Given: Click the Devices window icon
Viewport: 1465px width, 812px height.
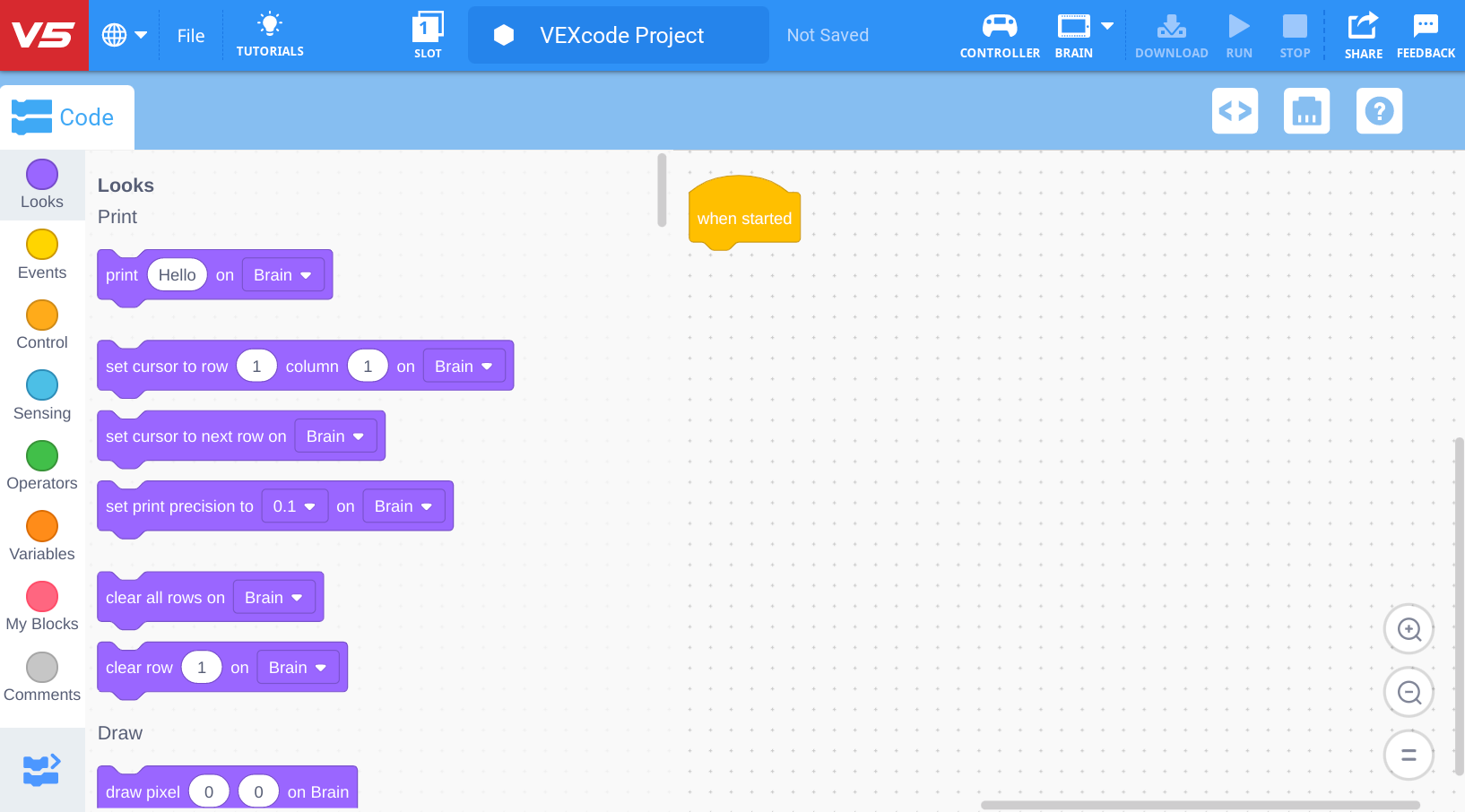Looking at the screenshot, I should [x=1306, y=110].
